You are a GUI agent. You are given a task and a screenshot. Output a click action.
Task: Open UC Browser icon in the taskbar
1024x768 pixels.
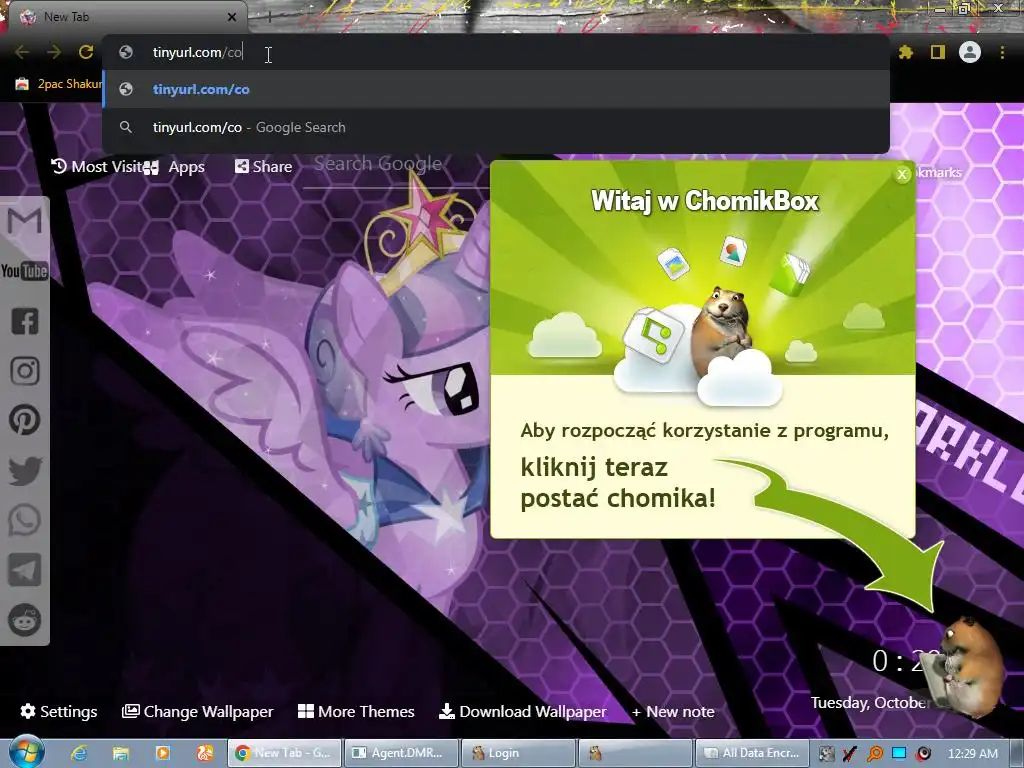205,753
